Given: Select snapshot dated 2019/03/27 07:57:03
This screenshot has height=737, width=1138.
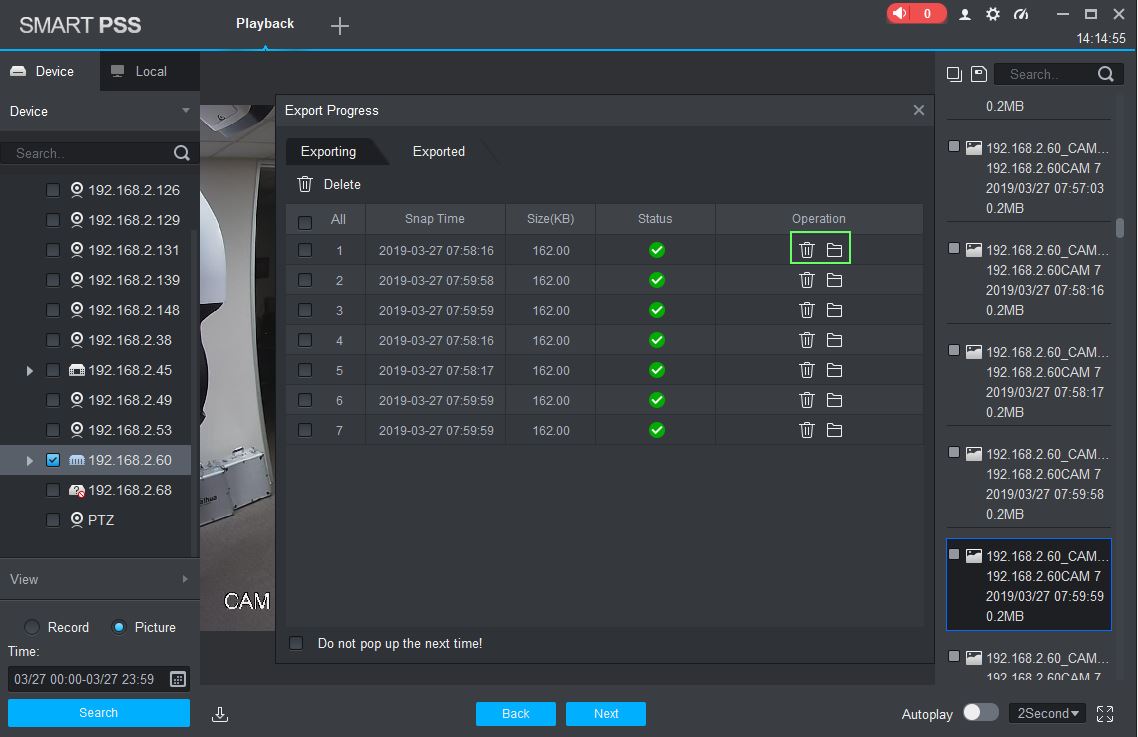Looking at the screenshot, I should point(1028,178).
